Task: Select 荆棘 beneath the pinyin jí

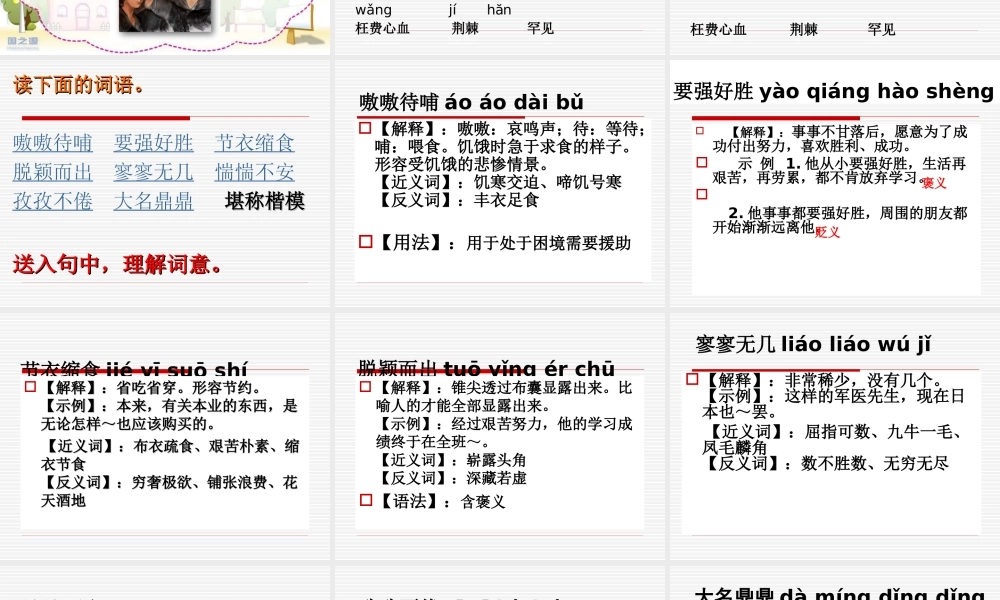Action: [465, 29]
